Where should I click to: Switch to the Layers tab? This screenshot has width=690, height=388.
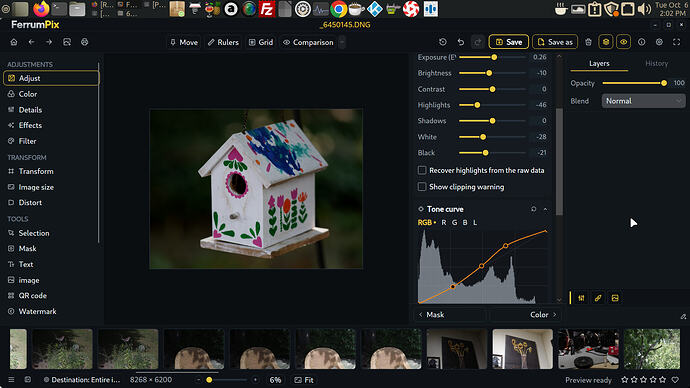599,64
